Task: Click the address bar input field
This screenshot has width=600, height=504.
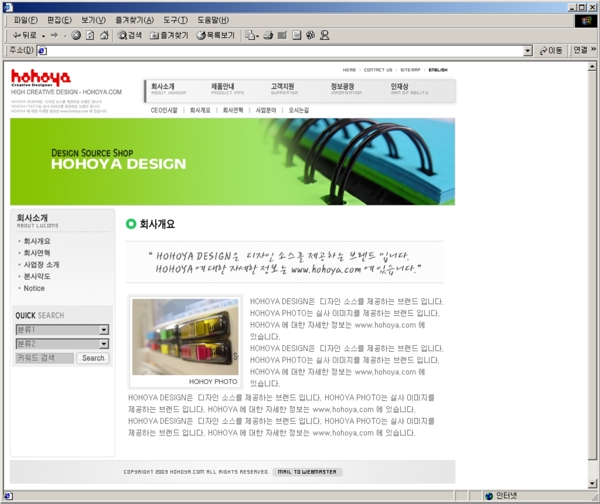Action: point(284,51)
